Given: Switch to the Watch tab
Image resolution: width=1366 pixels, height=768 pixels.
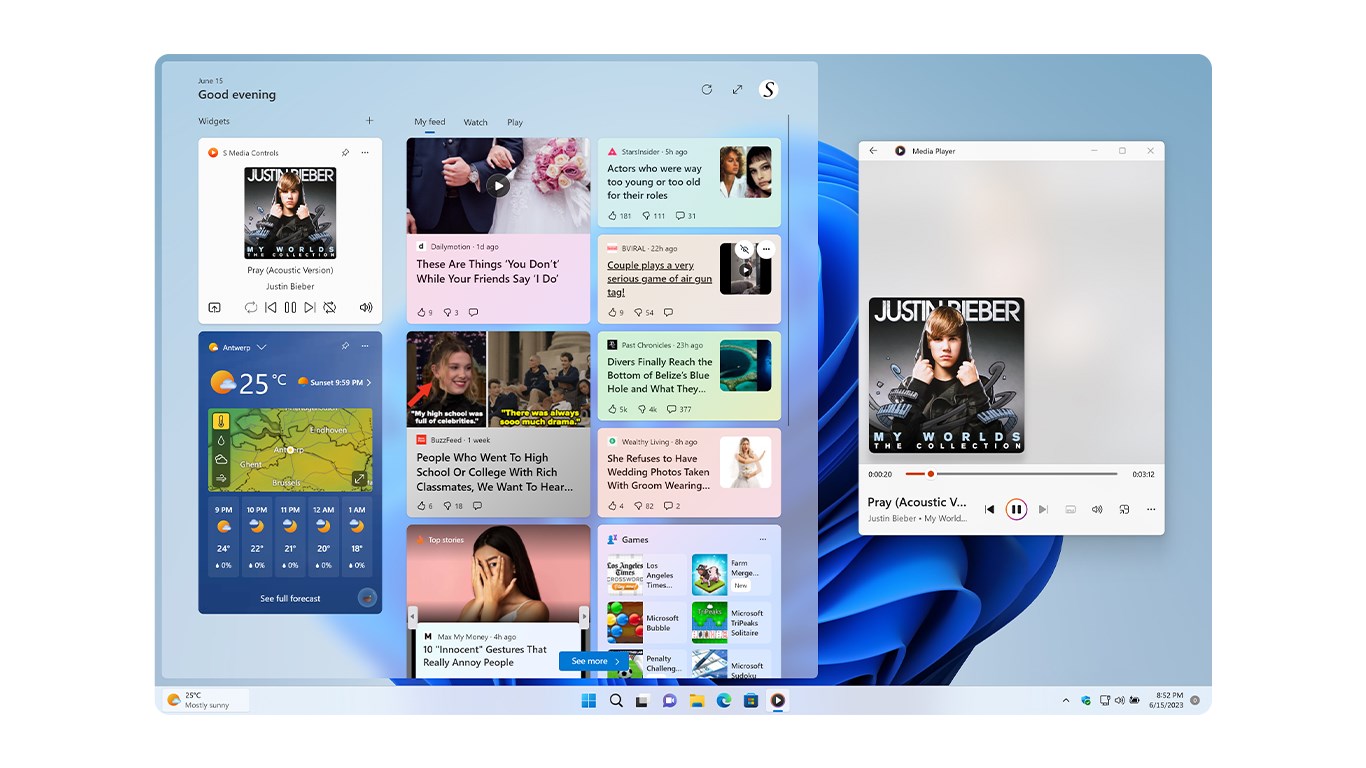Looking at the screenshot, I should [x=476, y=122].
